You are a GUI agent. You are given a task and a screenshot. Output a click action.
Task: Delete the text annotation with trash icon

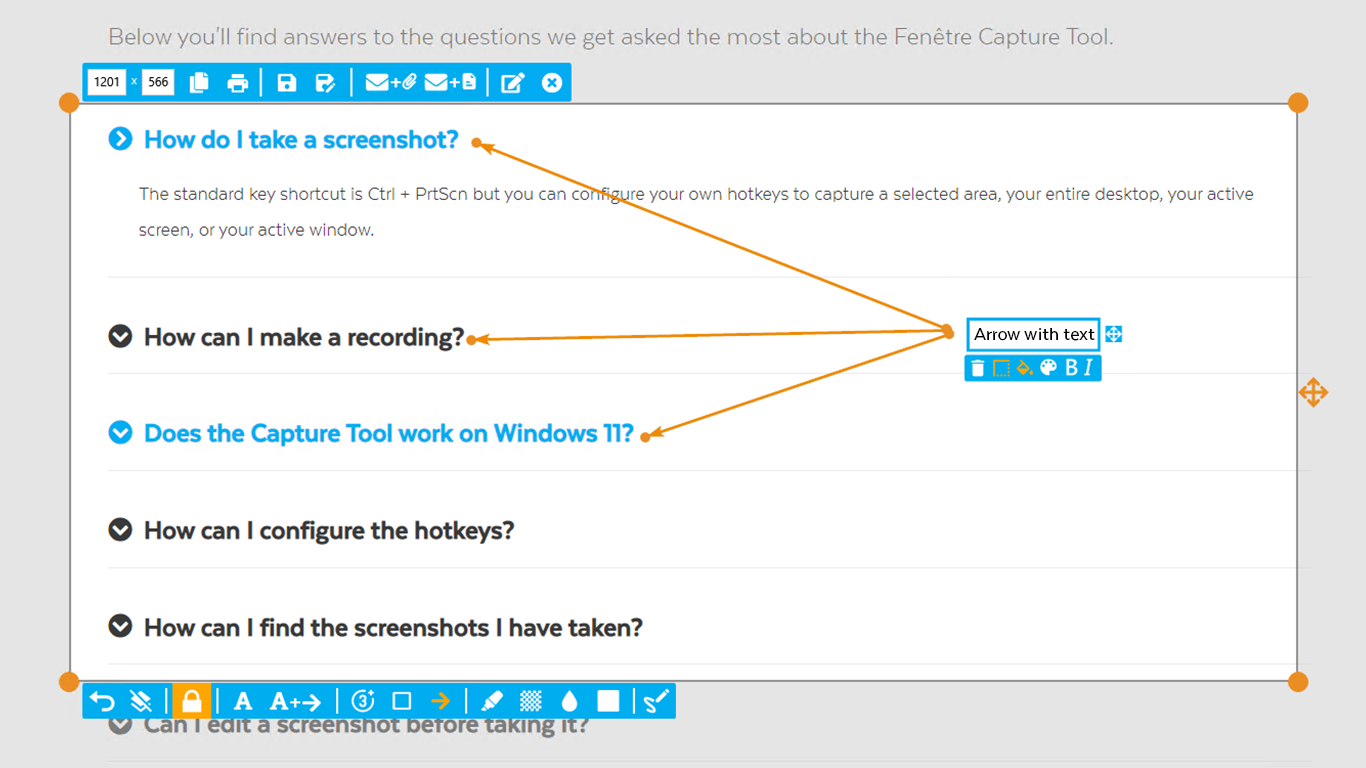click(x=978, y=368)
